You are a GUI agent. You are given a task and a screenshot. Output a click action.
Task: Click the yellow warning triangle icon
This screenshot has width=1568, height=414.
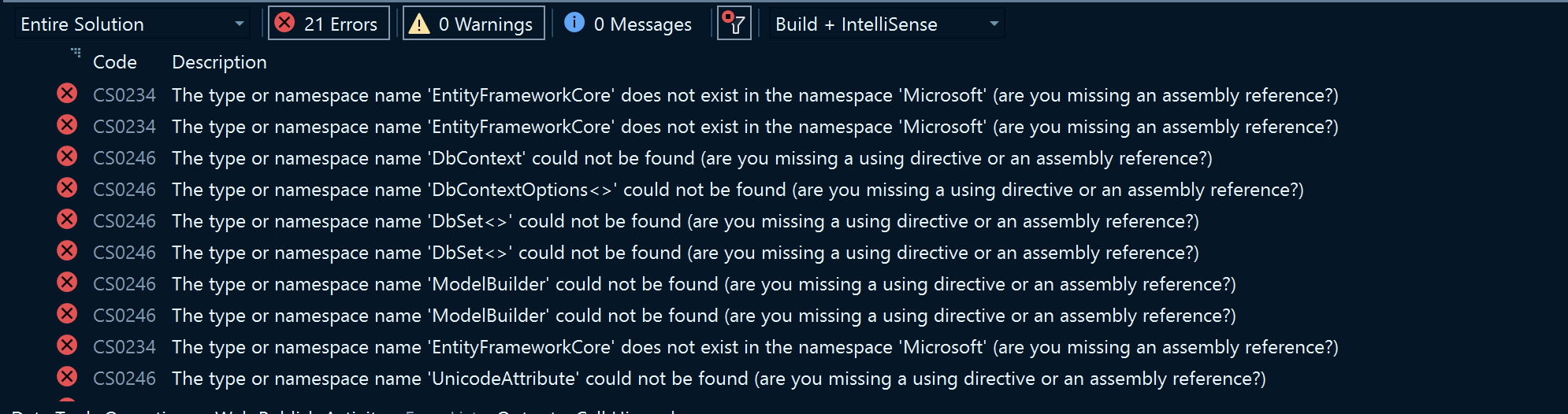point(419,24)
